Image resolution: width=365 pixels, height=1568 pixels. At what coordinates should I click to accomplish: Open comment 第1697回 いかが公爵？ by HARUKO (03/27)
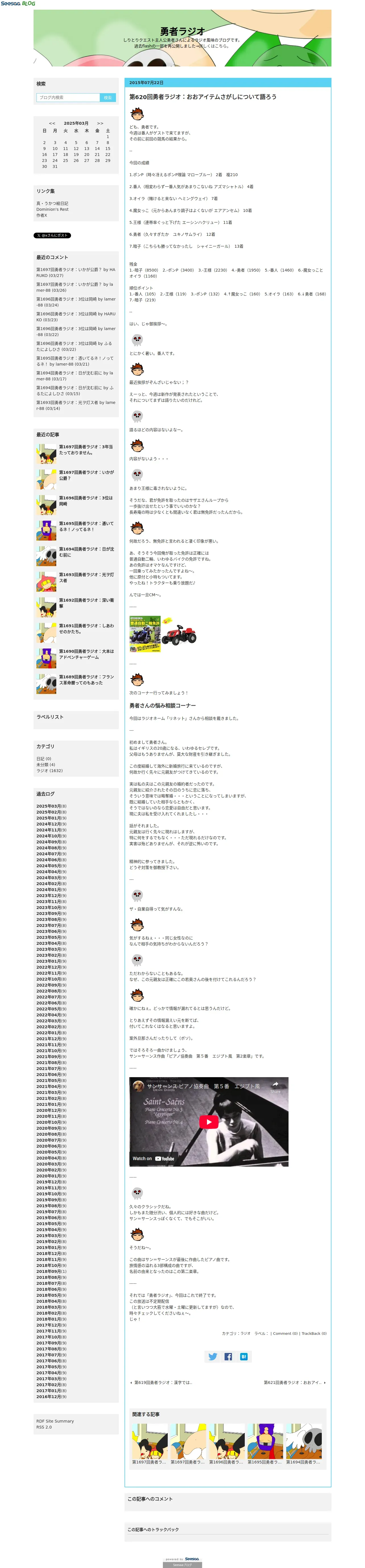point(76,272)
